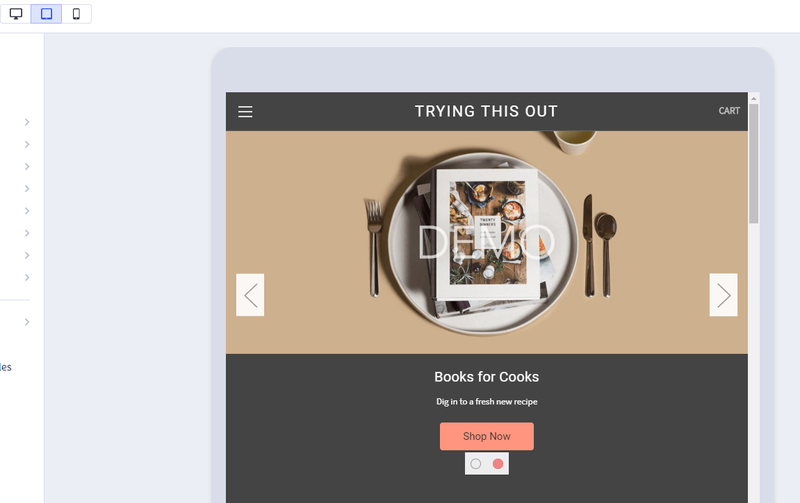Switch to mobile phone preview
800x503 pixels.
[77, 14]
